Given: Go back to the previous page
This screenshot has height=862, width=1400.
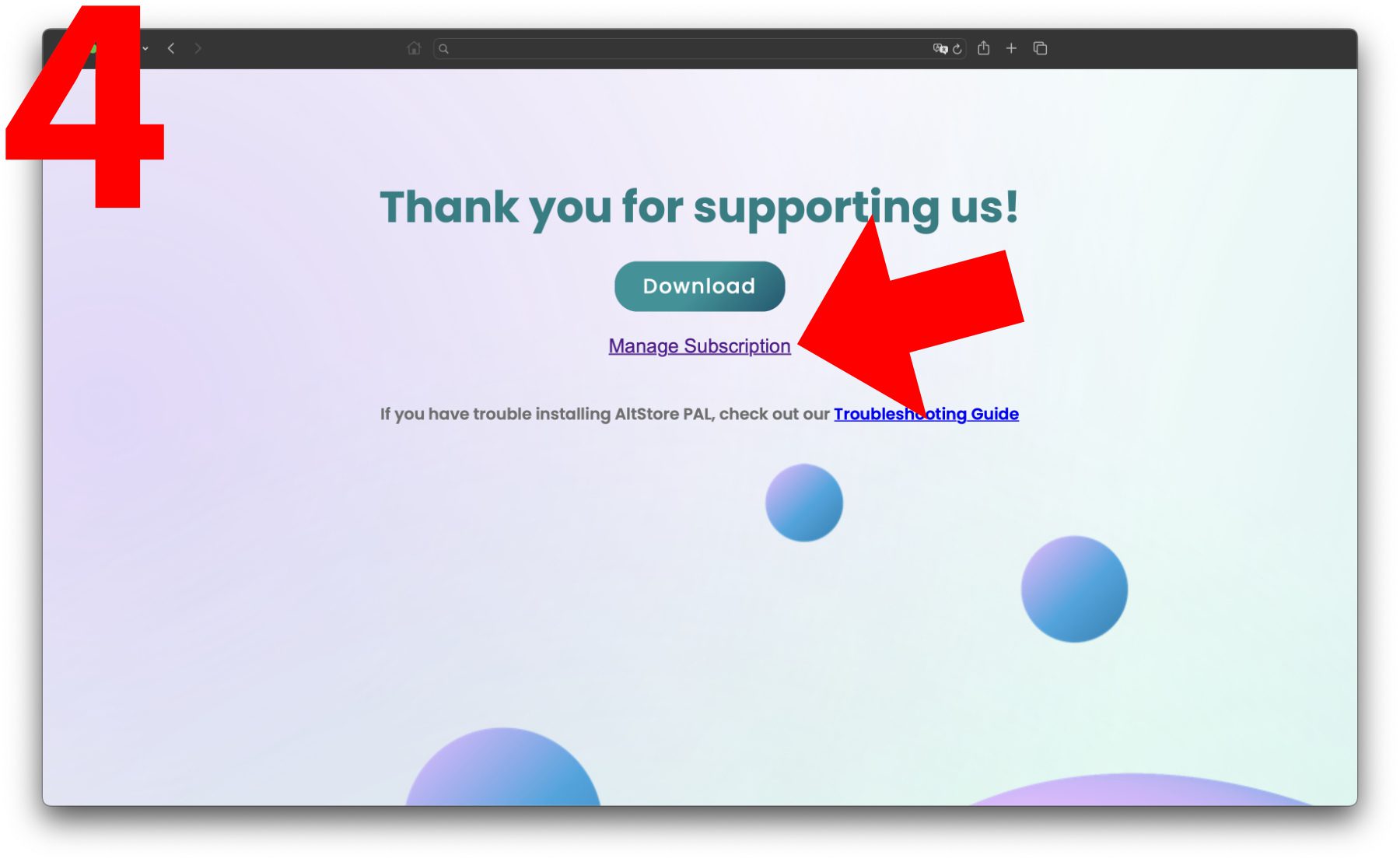Looking at the screenshot, I should click(x=171, y=48).
